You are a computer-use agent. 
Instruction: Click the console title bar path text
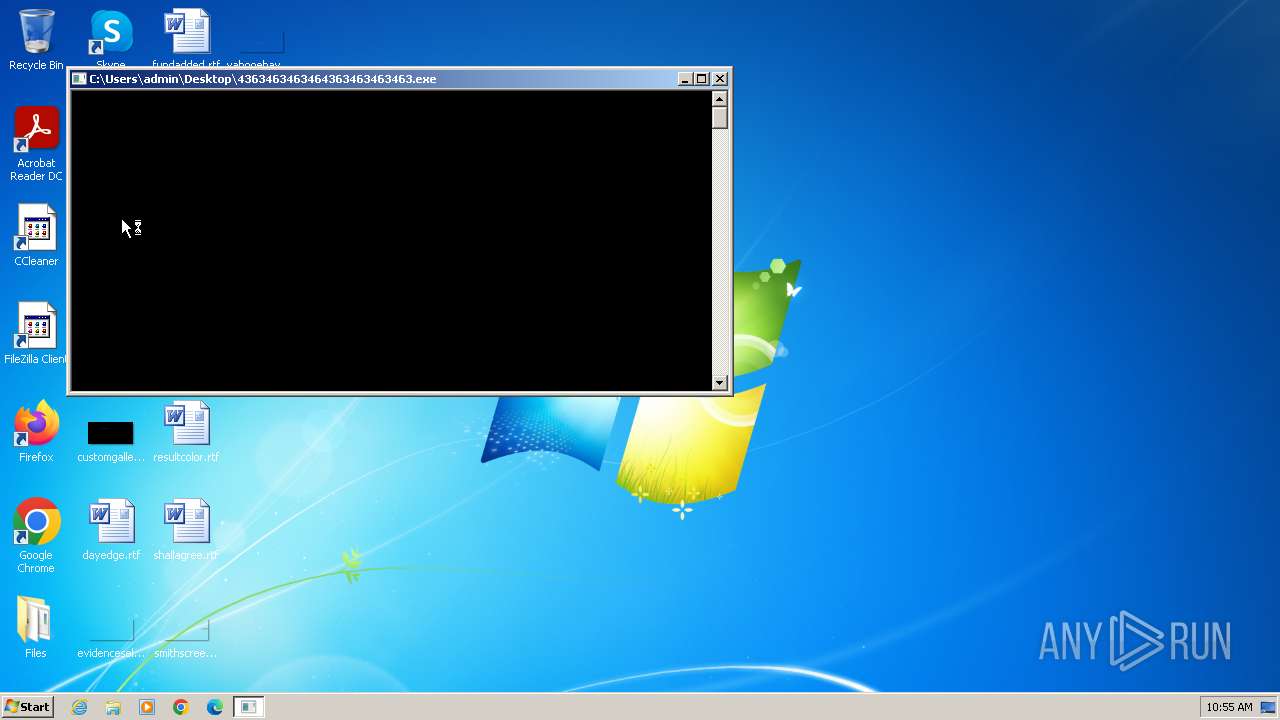263,79
